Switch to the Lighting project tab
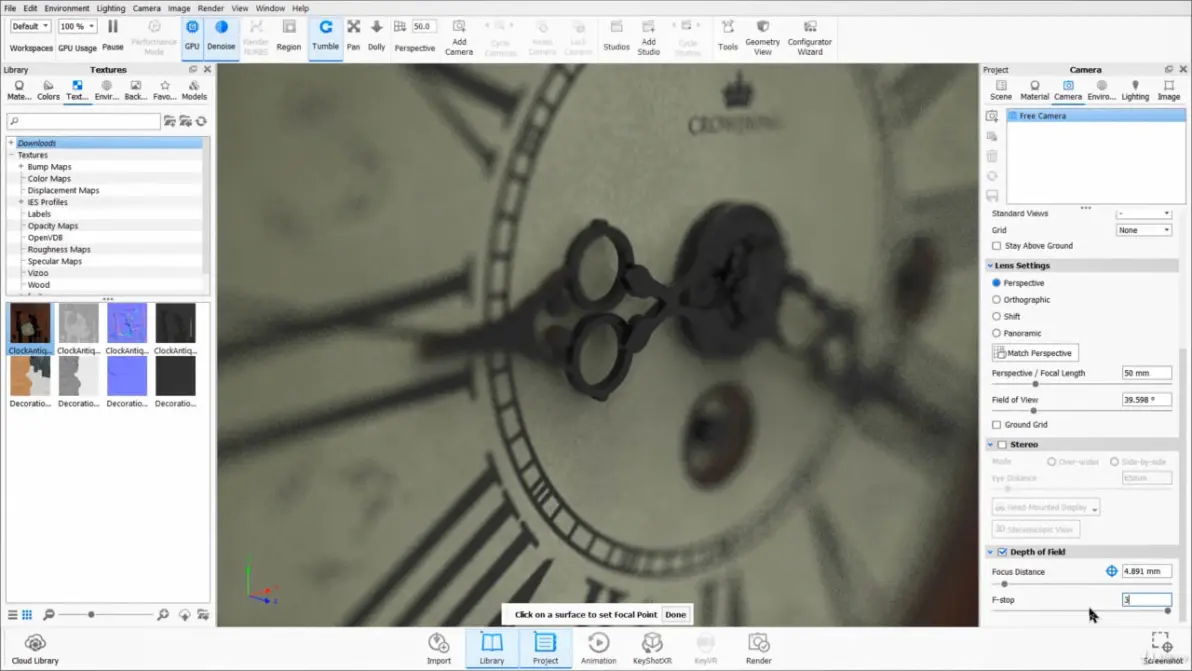Viewport: 1192px width, 671px height. tap(1135, 90)
